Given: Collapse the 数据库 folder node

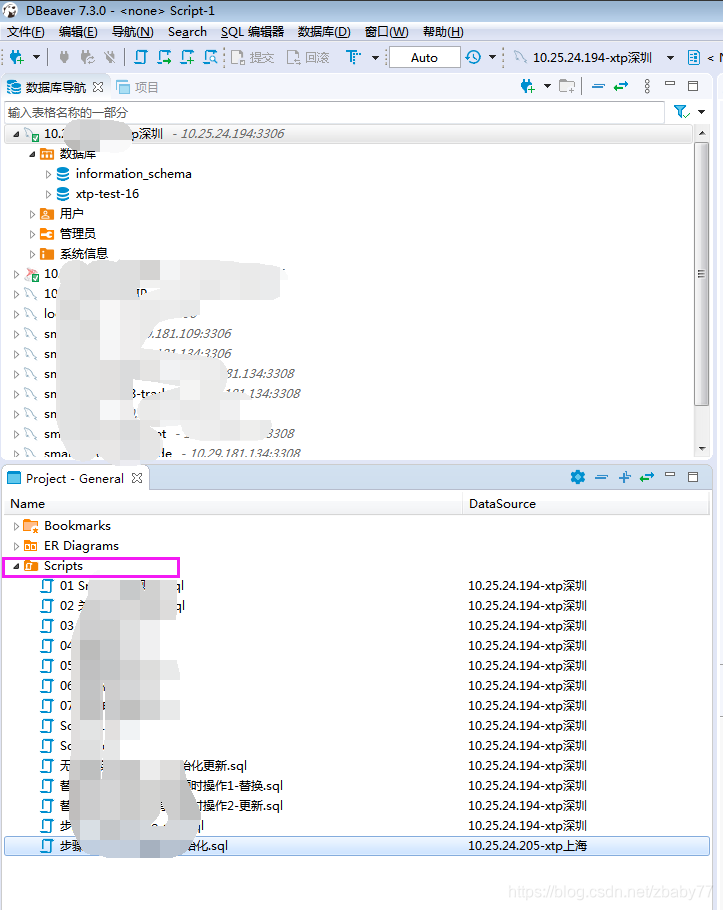Looking at the screenshot, I should click(32, 154).
